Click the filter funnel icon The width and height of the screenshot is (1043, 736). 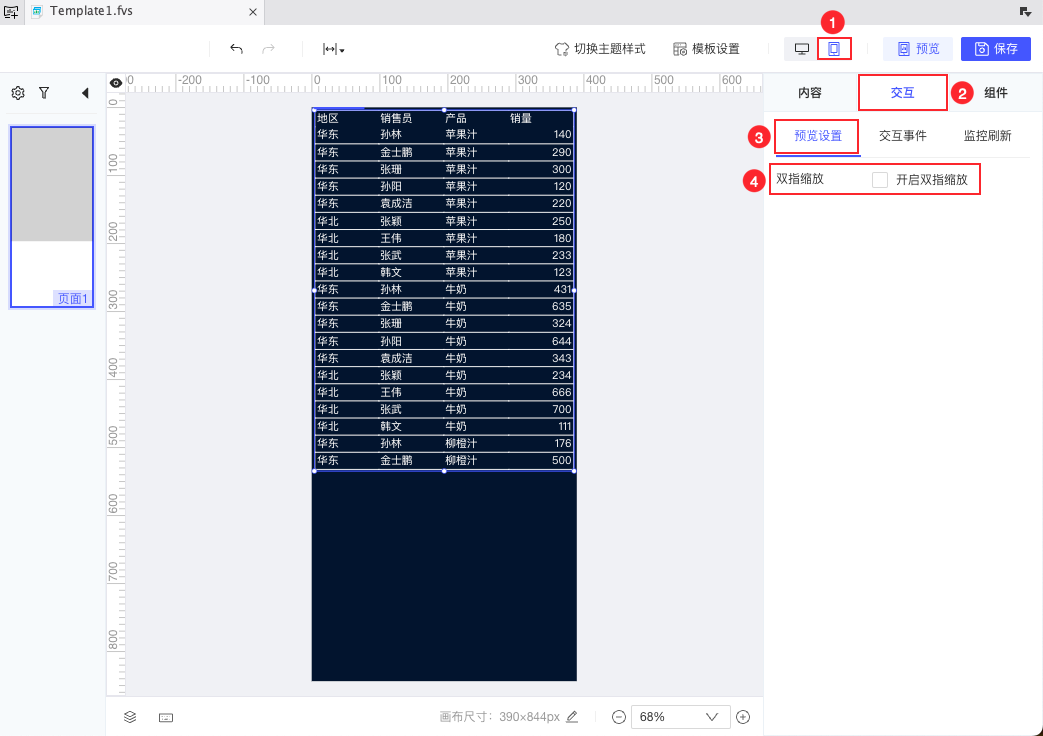click(x=44, y=93)
